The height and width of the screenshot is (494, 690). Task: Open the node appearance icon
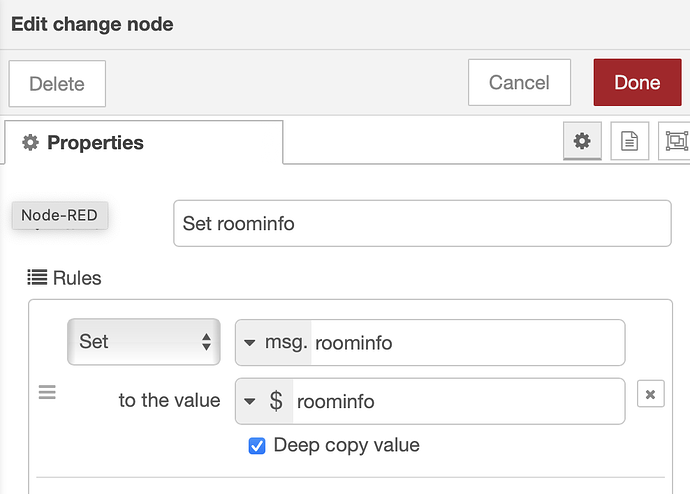675,141
